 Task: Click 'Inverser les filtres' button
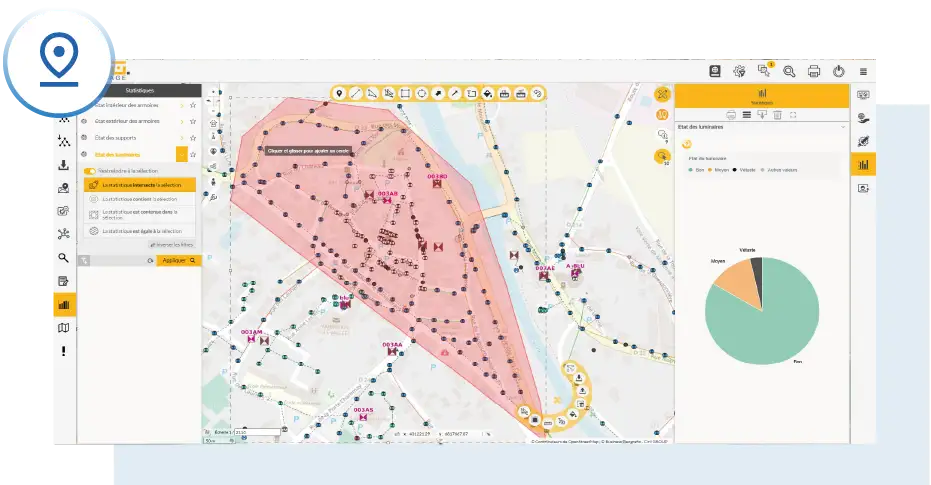point(171,244)
